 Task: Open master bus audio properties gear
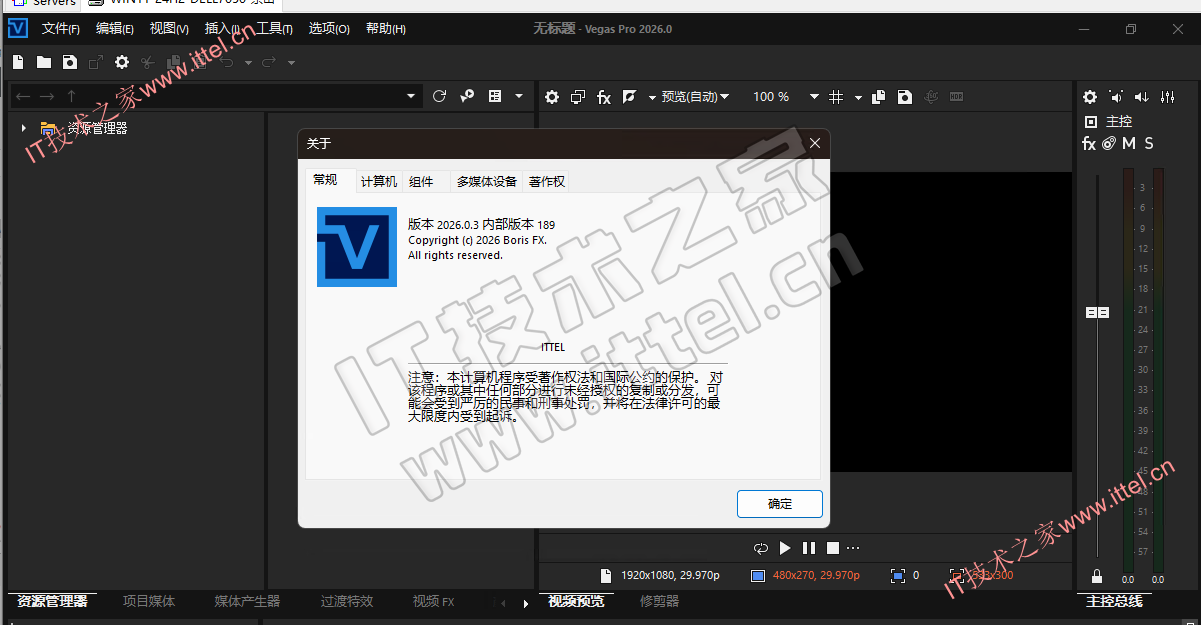point(1090,97)
